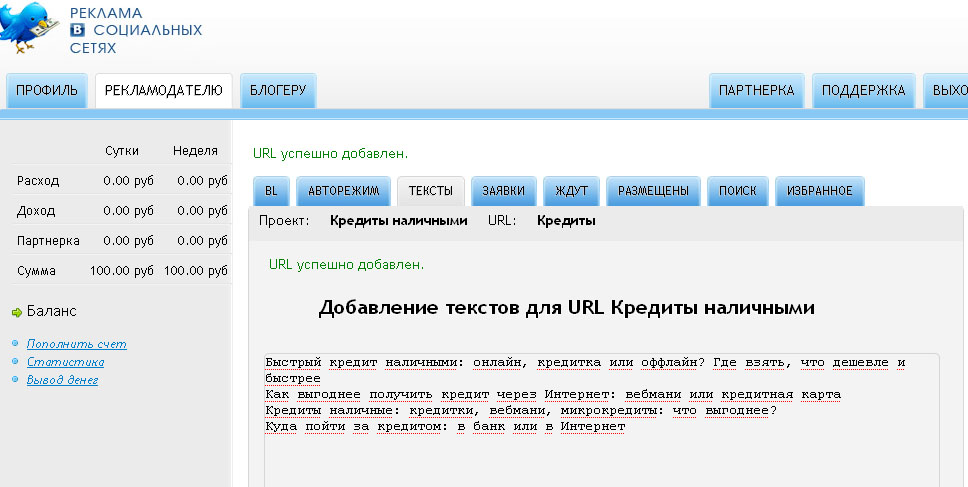Open the ПРОФИЛЬ tab
The width and height of the screenshot is (968, 487).
point(47,91)
